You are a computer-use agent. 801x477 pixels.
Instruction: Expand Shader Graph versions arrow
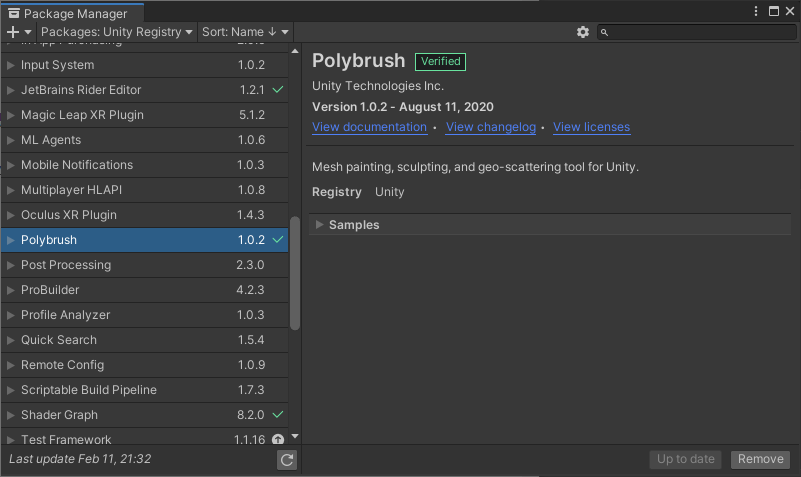pos(10,415)
